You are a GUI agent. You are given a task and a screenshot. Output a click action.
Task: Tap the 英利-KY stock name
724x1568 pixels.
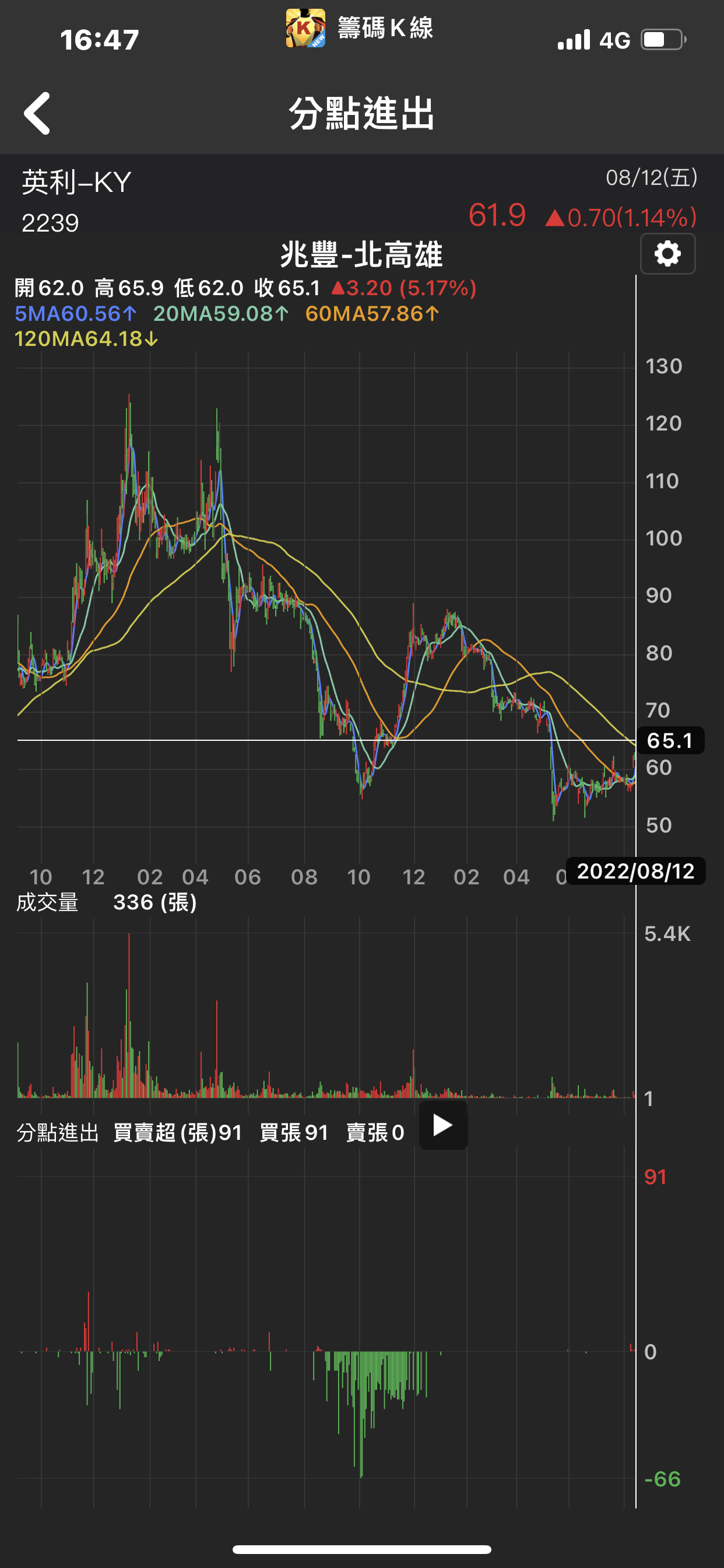77,183
